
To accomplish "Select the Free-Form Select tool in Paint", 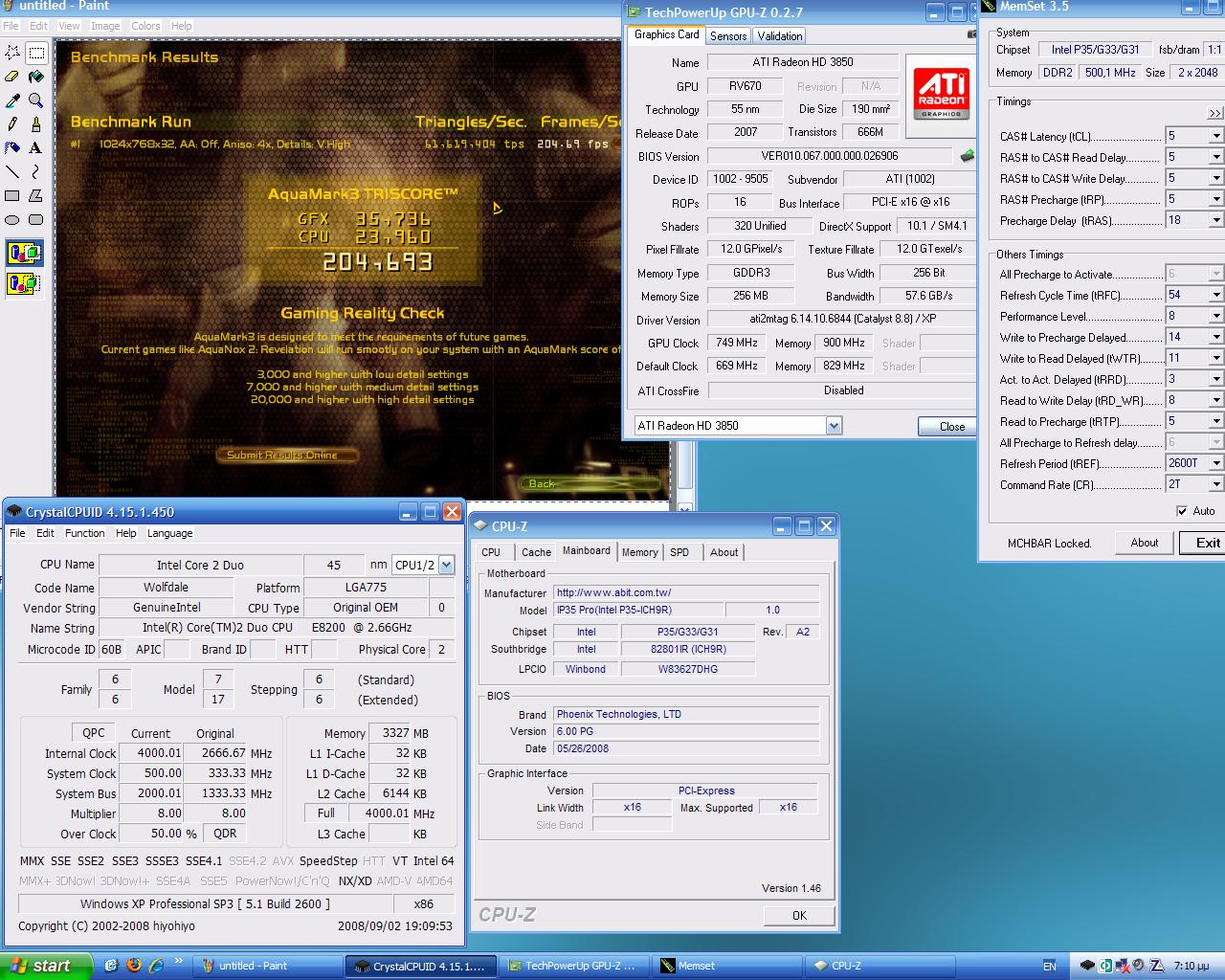I will coord(12,53).
